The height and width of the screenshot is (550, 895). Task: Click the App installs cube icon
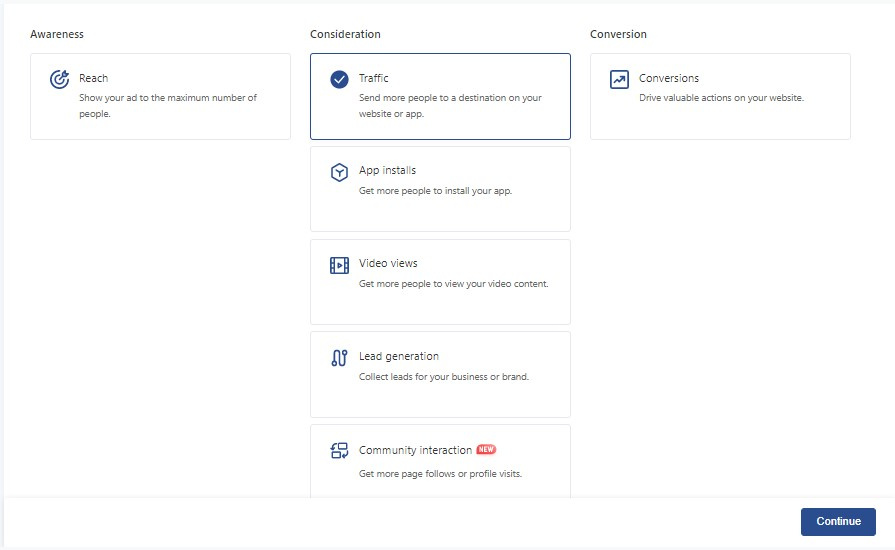(x=339, y=172)
